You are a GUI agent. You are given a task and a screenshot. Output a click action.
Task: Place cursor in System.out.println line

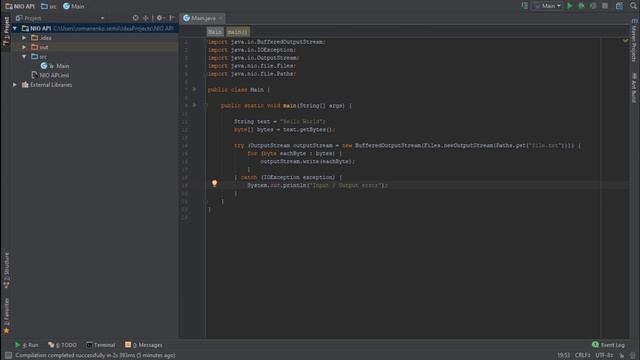pyautogui.click(x=318, y=185)
